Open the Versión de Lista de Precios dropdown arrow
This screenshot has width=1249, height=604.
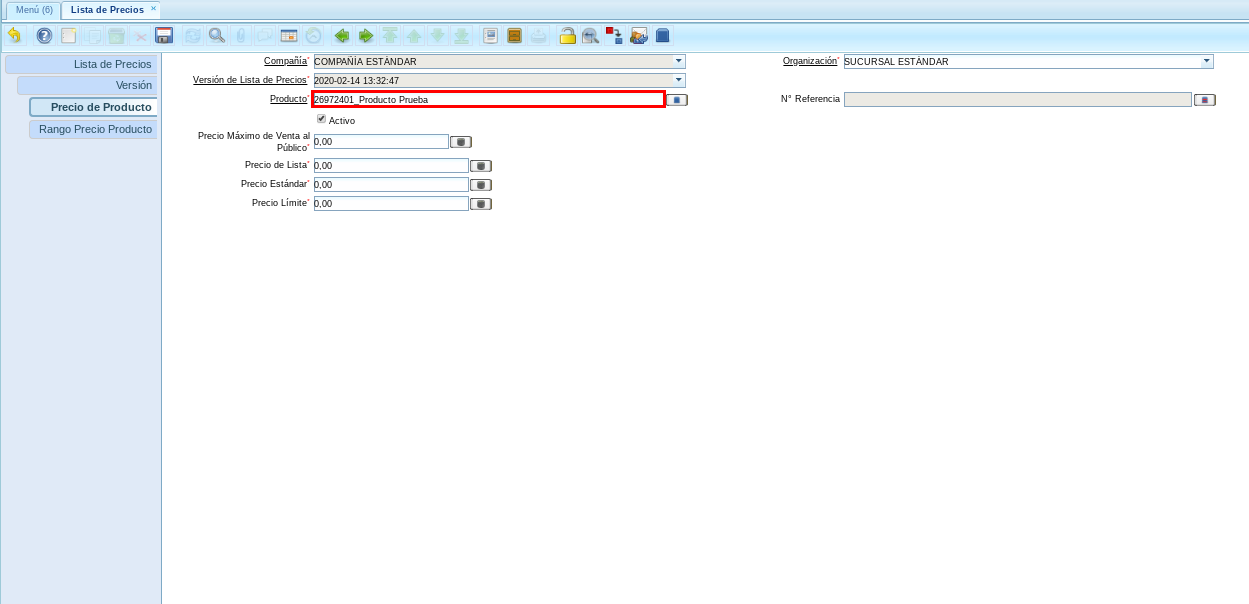678,80
